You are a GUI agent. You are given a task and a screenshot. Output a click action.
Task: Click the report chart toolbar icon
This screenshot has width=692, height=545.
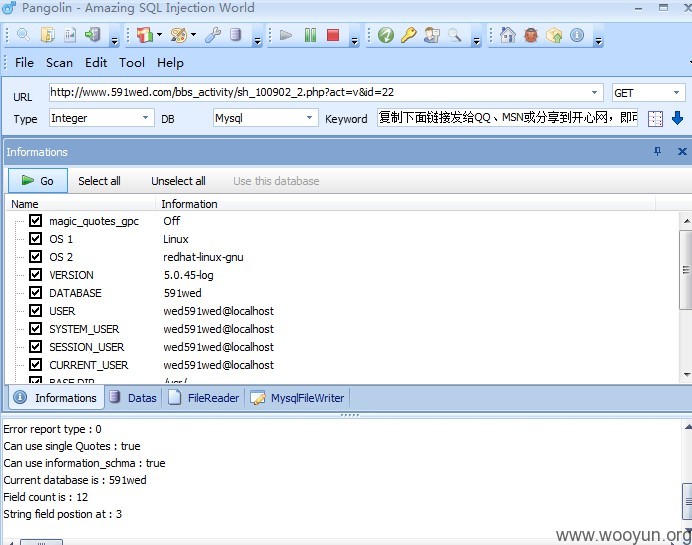pos(70,35)
